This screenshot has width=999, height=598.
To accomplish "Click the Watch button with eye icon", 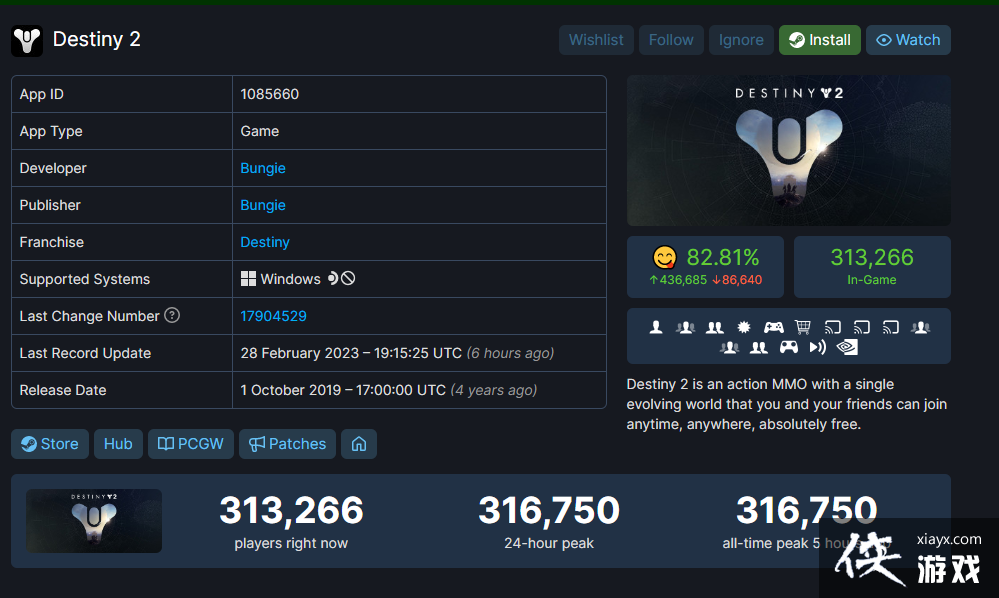I will point(908,40).
